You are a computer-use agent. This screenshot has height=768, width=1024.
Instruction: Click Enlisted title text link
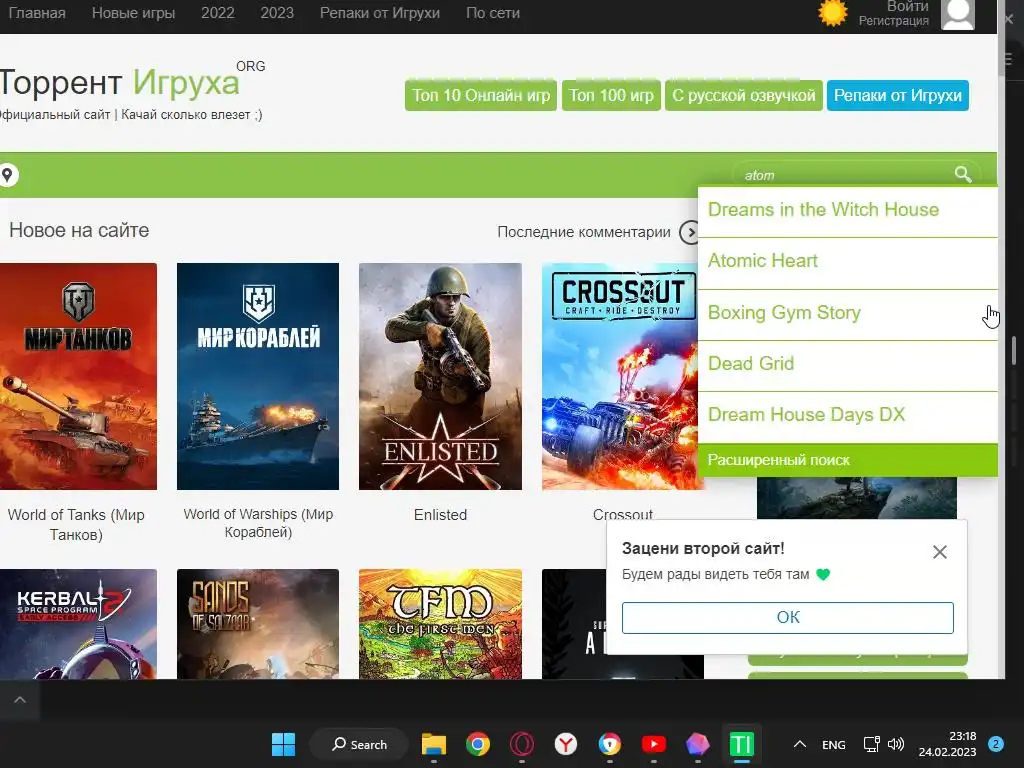click(x=440, y=515)
